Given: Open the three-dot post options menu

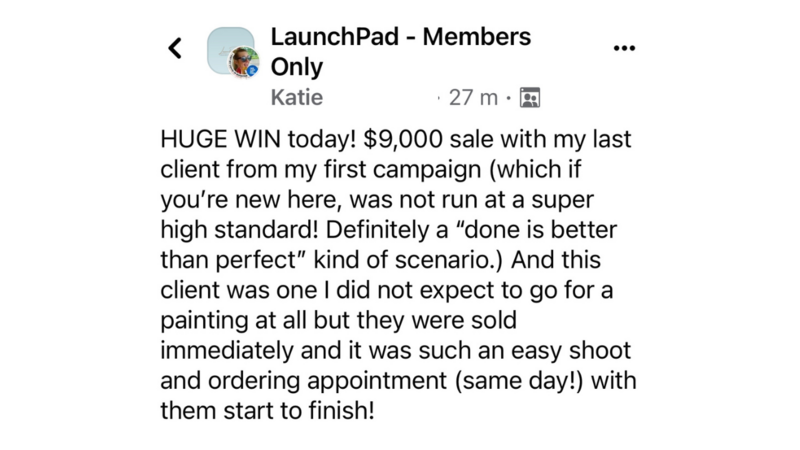Looking at the screenshot, I should (x=624, y=48).
